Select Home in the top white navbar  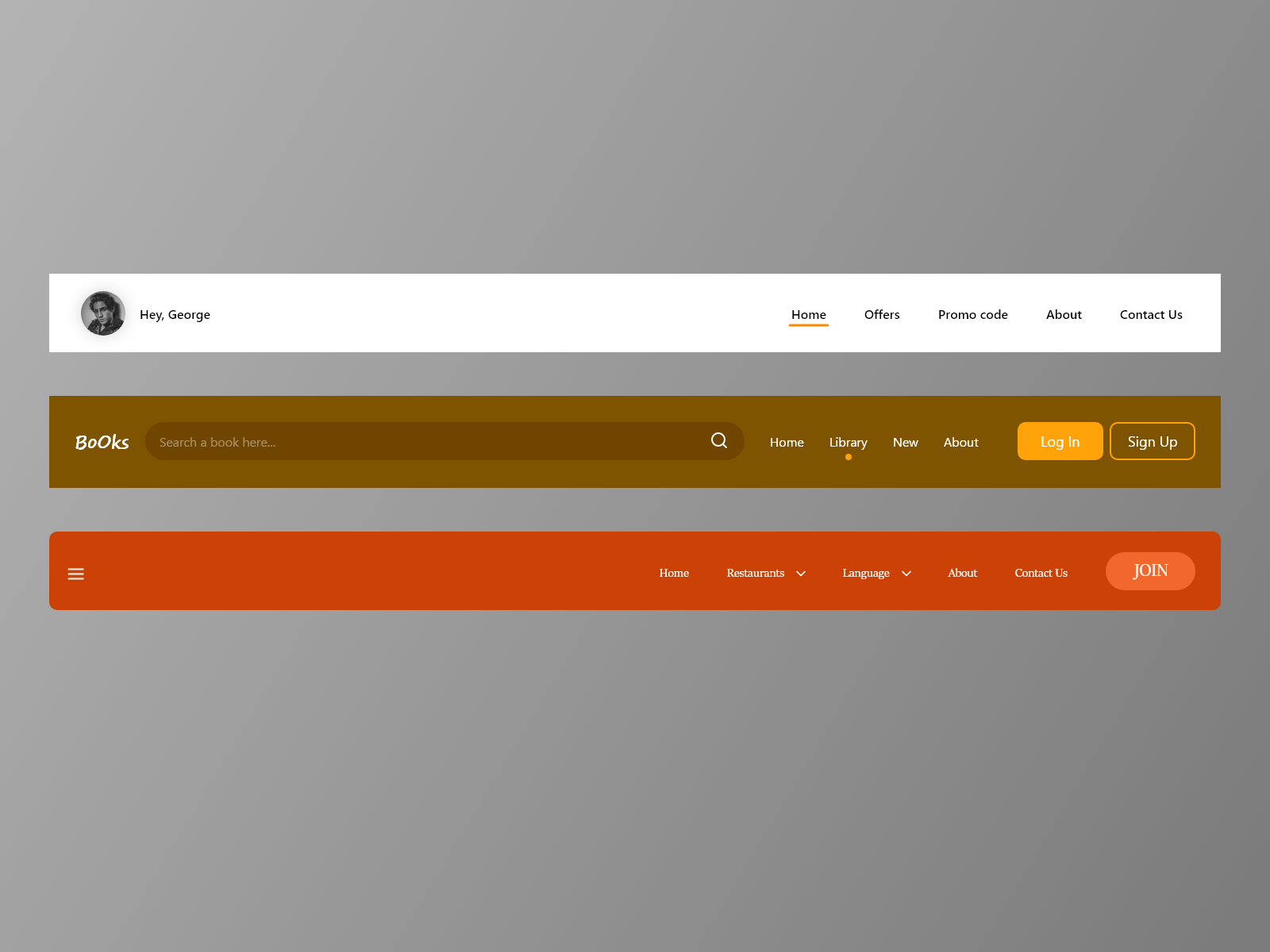[808, 314]
